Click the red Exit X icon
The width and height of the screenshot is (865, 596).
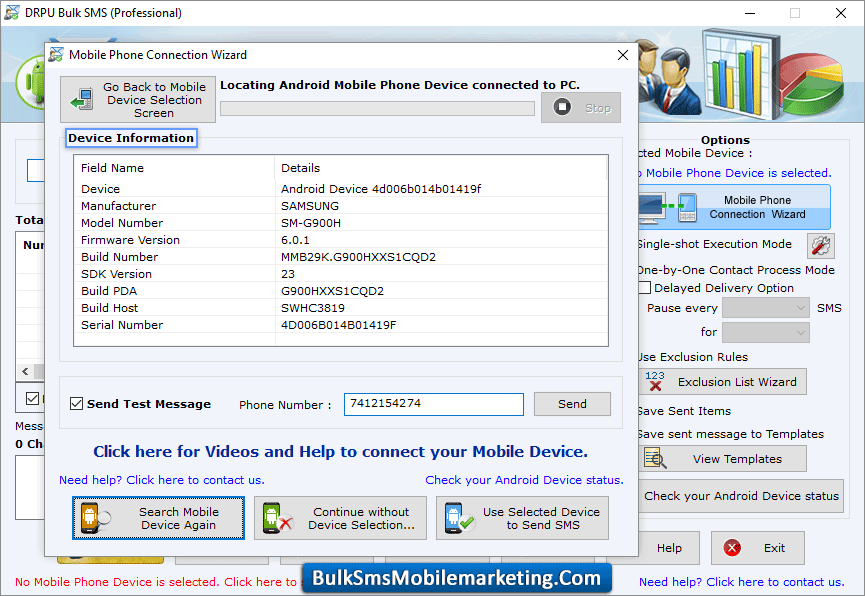pyautogui.click(x=732, y=548)
